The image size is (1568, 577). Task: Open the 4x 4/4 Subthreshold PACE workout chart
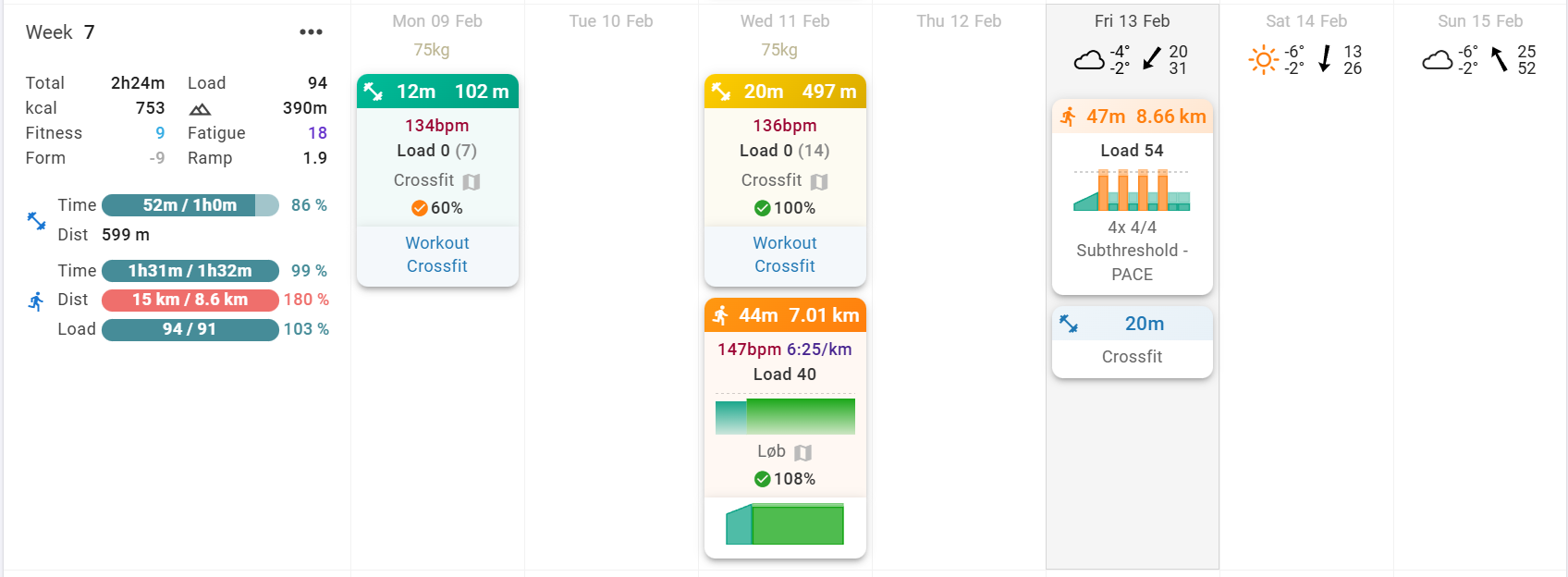coord(1132,190)
